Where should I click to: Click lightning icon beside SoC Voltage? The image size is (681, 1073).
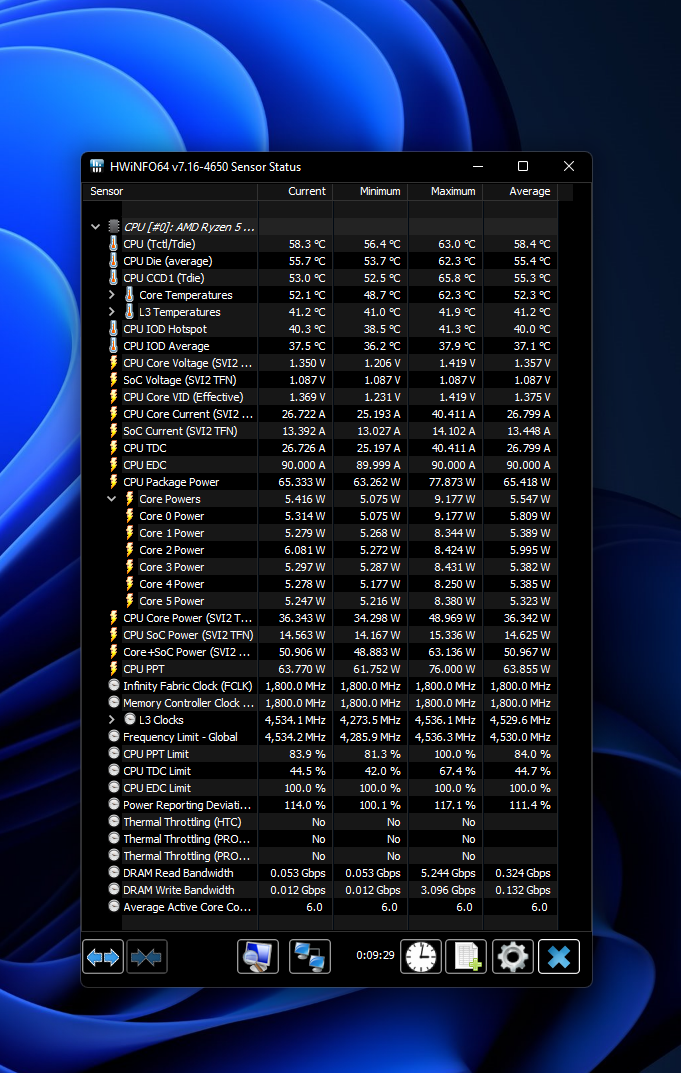tap(114, 380)
